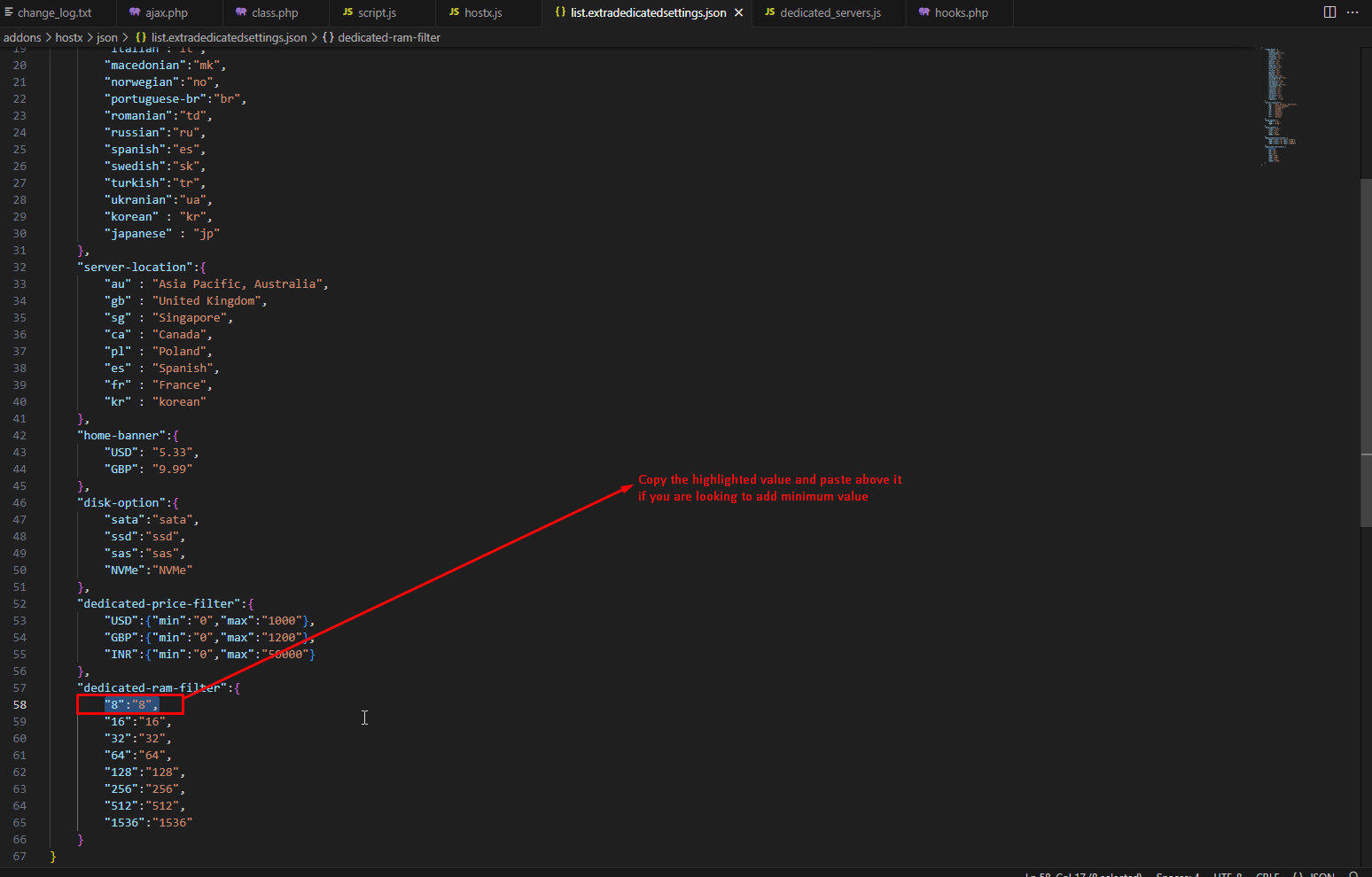Open the More Actions ellipsis menu
The height and width of the screenshot is (877, 1372).
click(x=1353, y=12)
